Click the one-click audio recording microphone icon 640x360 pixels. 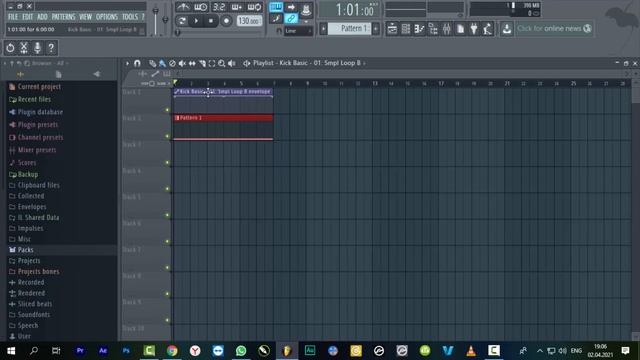[37, 48]
